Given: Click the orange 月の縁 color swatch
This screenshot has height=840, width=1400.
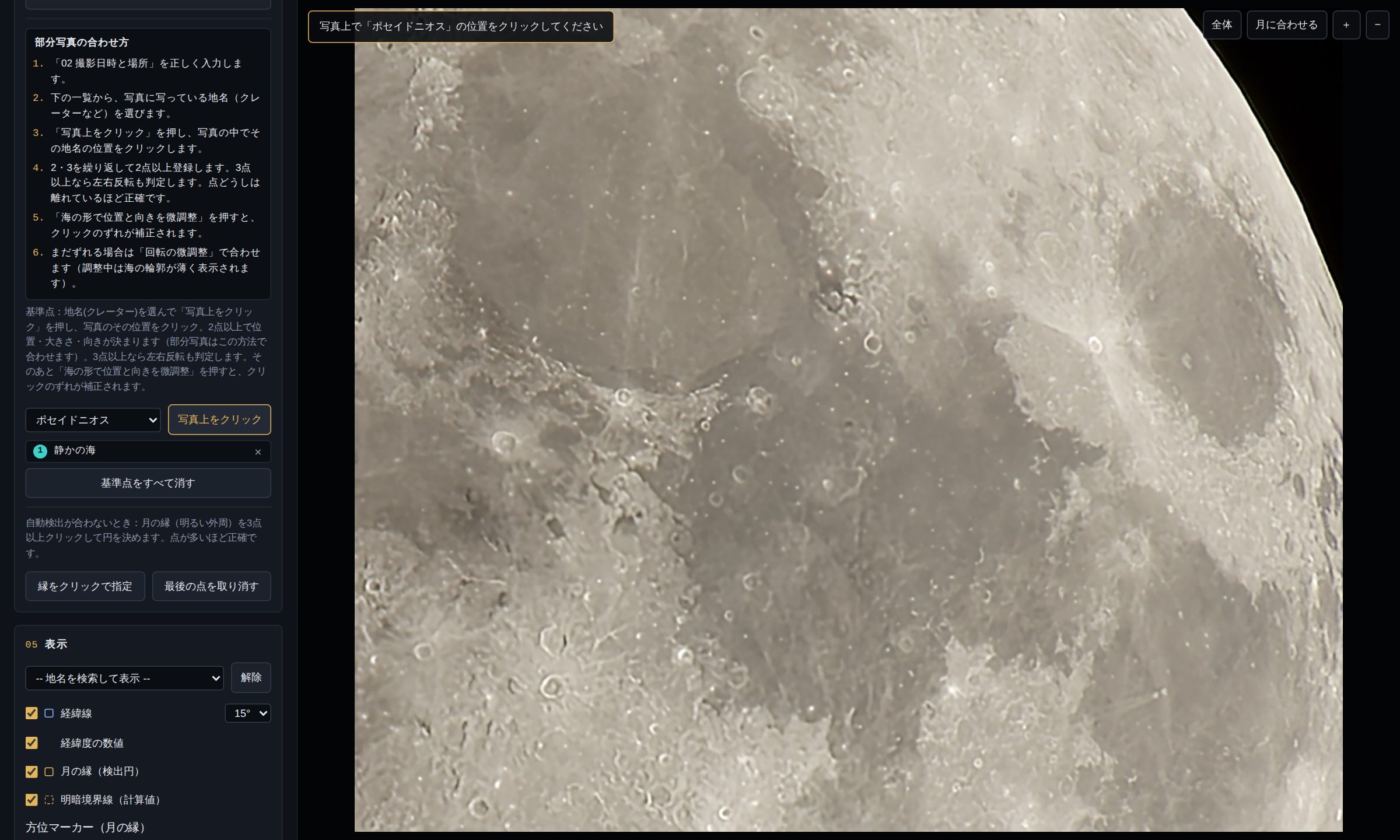Looking at the screenshot, I should click(49, 771).
